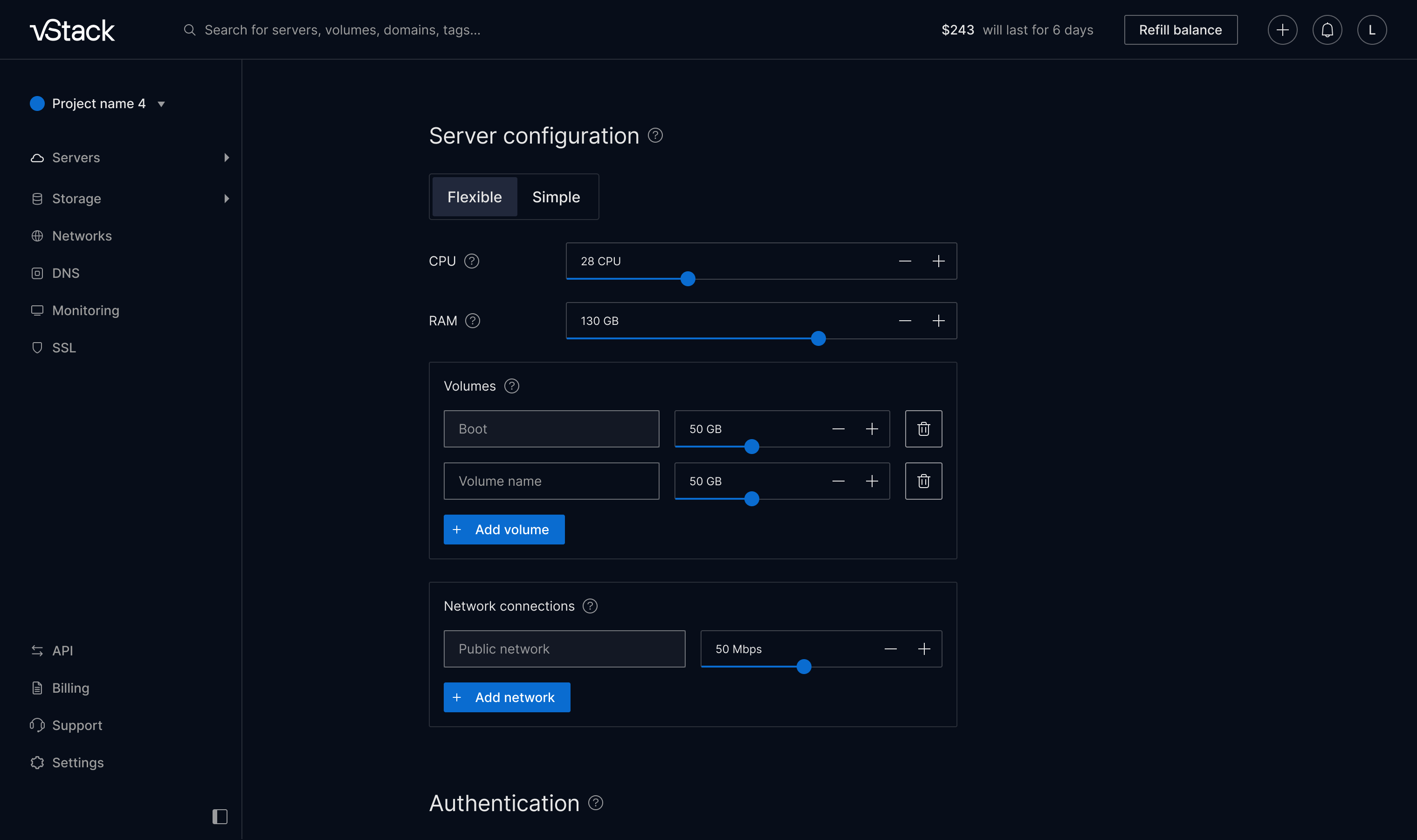
Task: Collapse sidebar using the panel icon
Action: click(220, 816)
